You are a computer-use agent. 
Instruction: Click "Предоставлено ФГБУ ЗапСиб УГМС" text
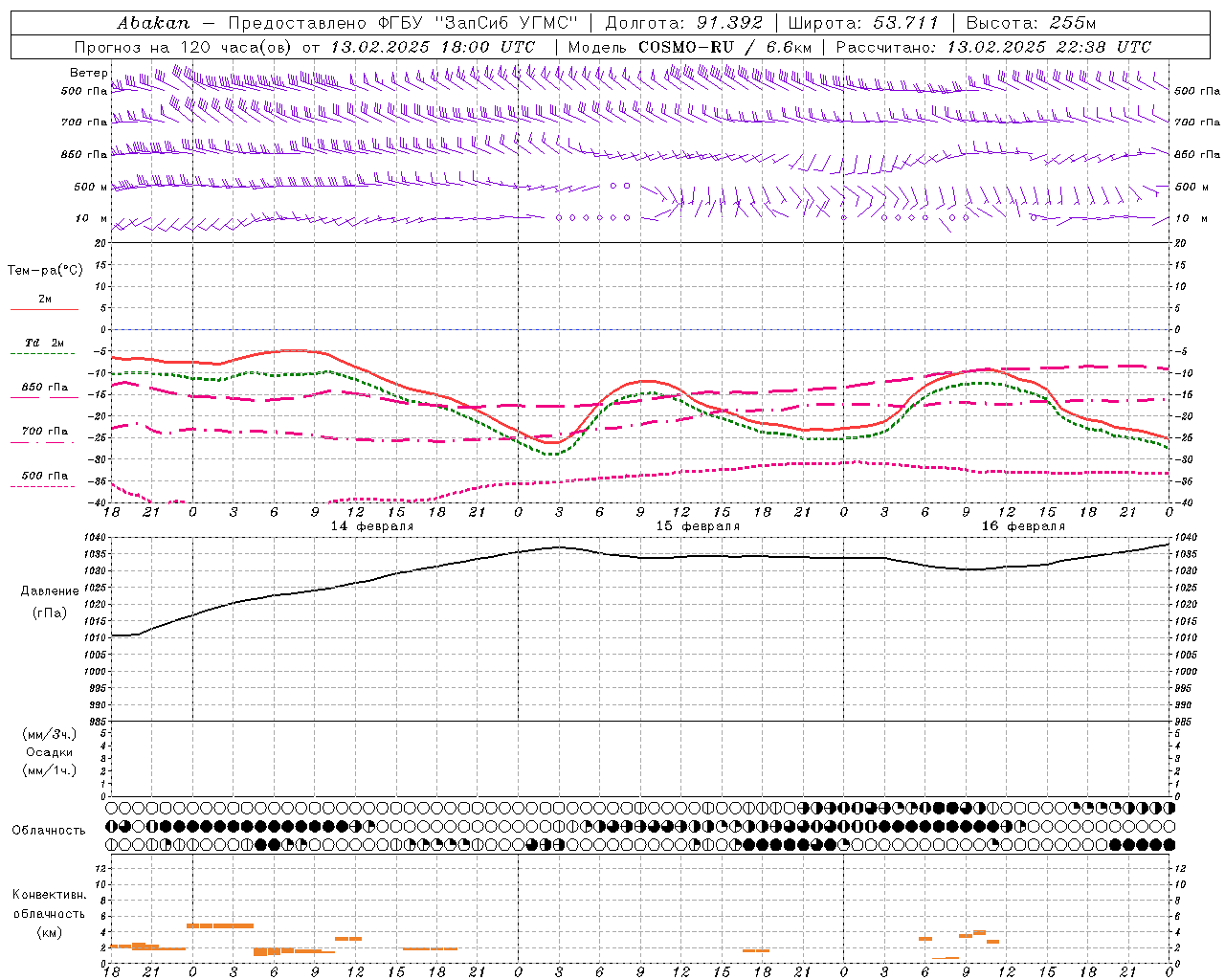(403, 23)
